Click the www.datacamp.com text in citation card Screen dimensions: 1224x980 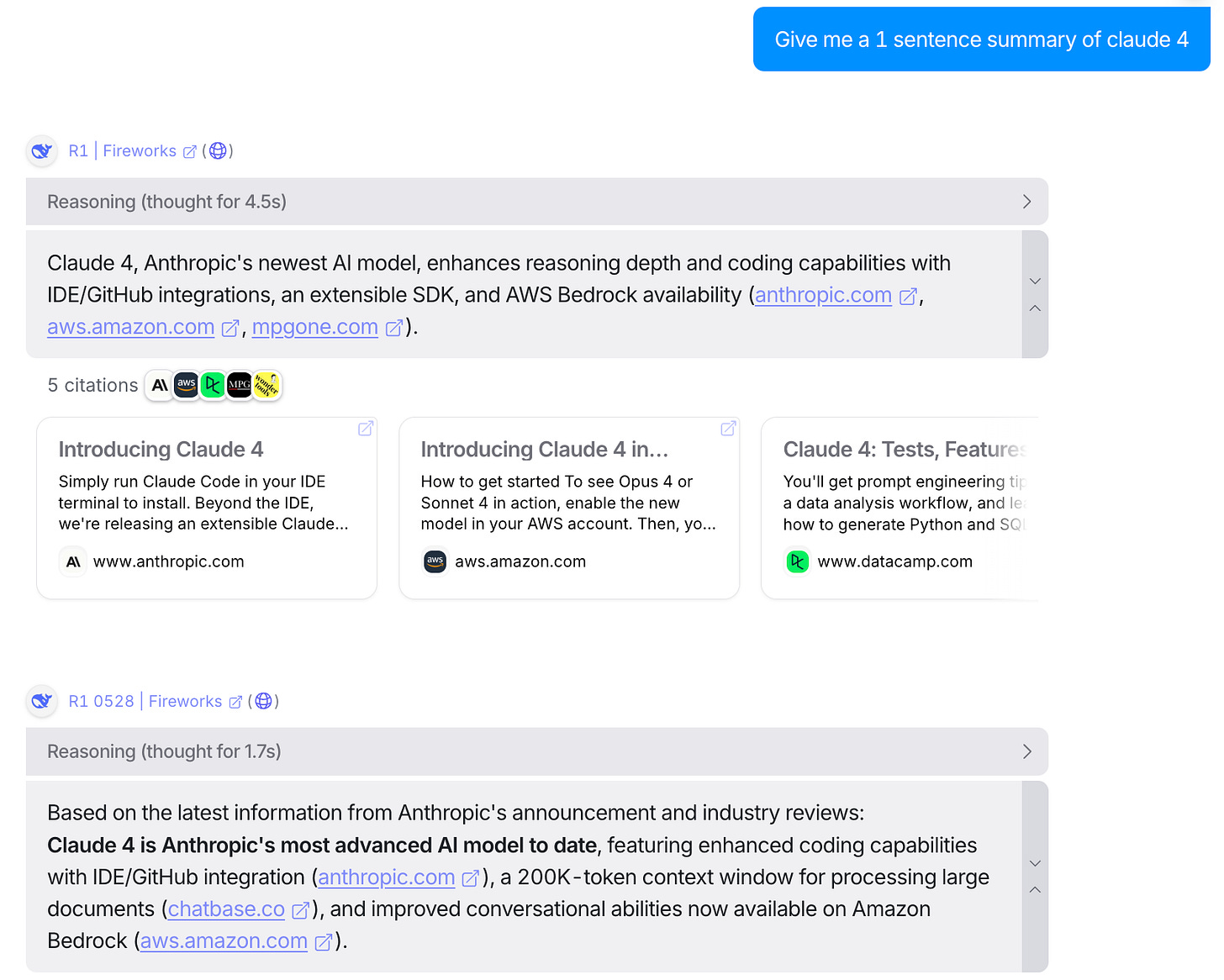pyautogui.click(x=895, y=561)
